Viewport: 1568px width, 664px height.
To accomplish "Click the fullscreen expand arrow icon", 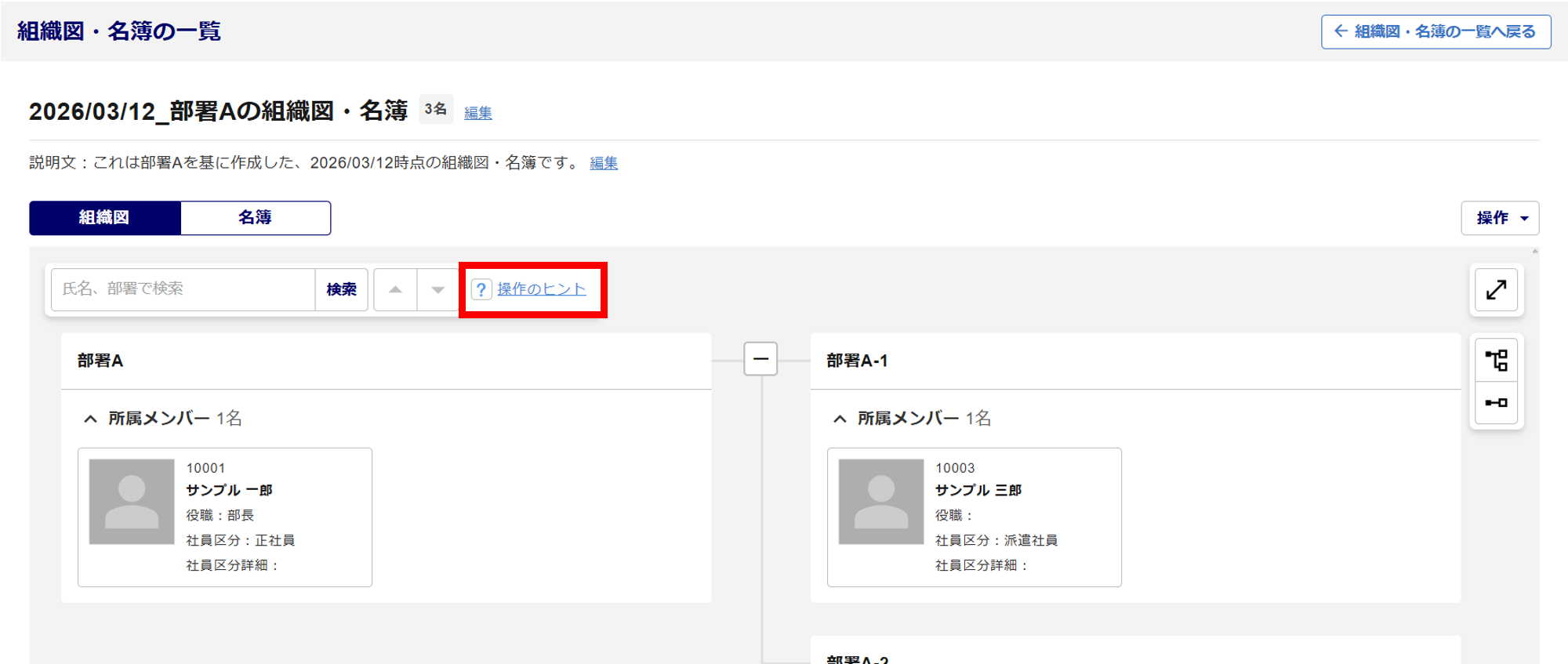I will tap(1496, 290).
